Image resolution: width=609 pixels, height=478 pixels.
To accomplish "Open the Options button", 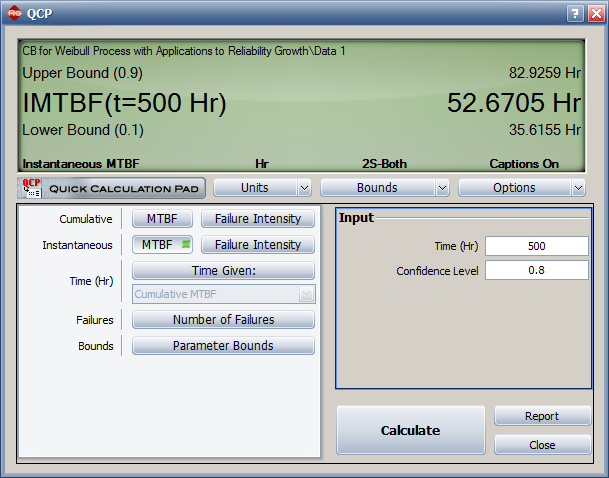I will tap(514, 188).
